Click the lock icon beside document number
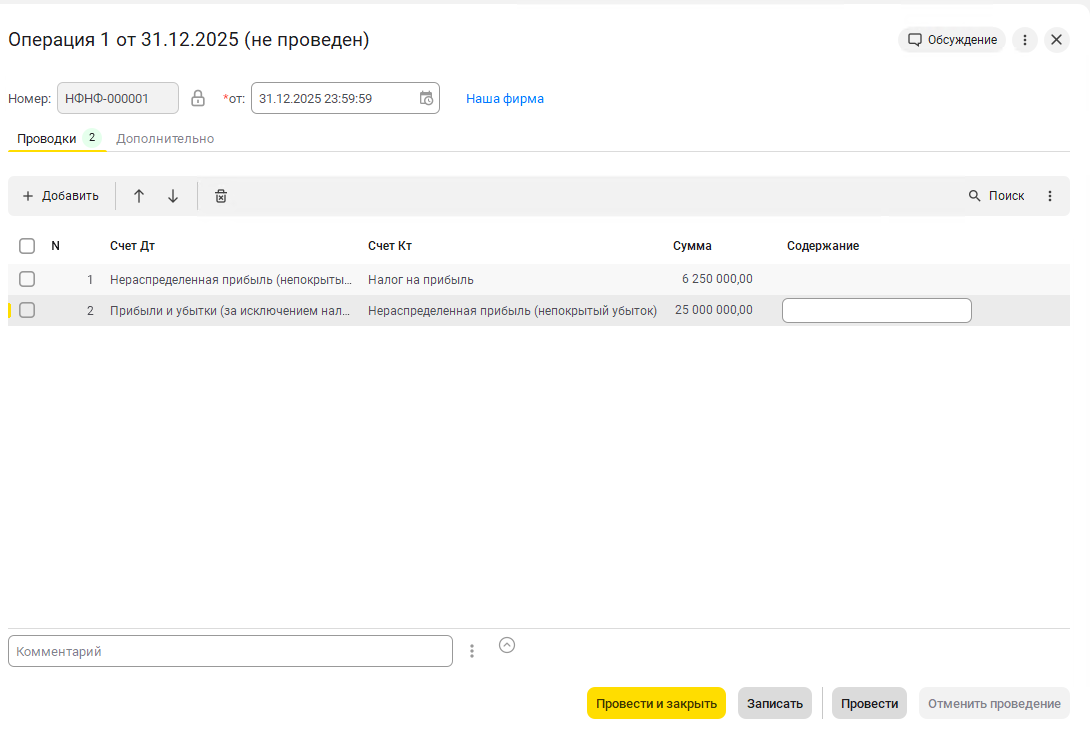The height and width of the screenshot is (737, 1090). pos(198,98)
